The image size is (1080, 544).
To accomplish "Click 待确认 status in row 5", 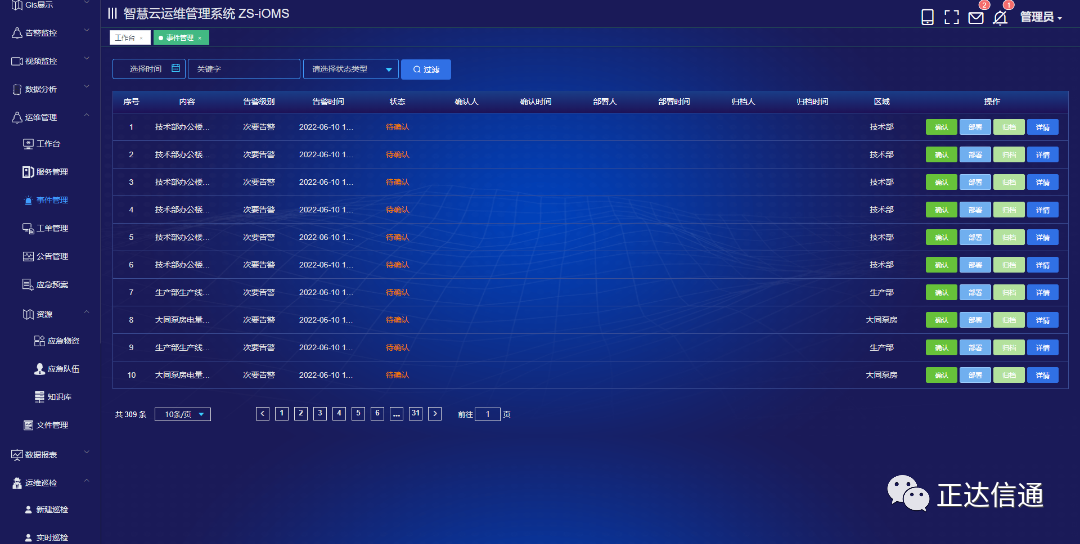I will click(x=397, y=238).
